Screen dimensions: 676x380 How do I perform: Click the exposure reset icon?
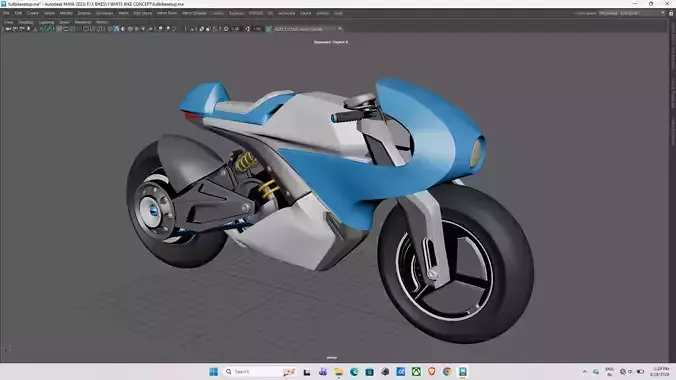pyautogui.click(x=226, y=29)
